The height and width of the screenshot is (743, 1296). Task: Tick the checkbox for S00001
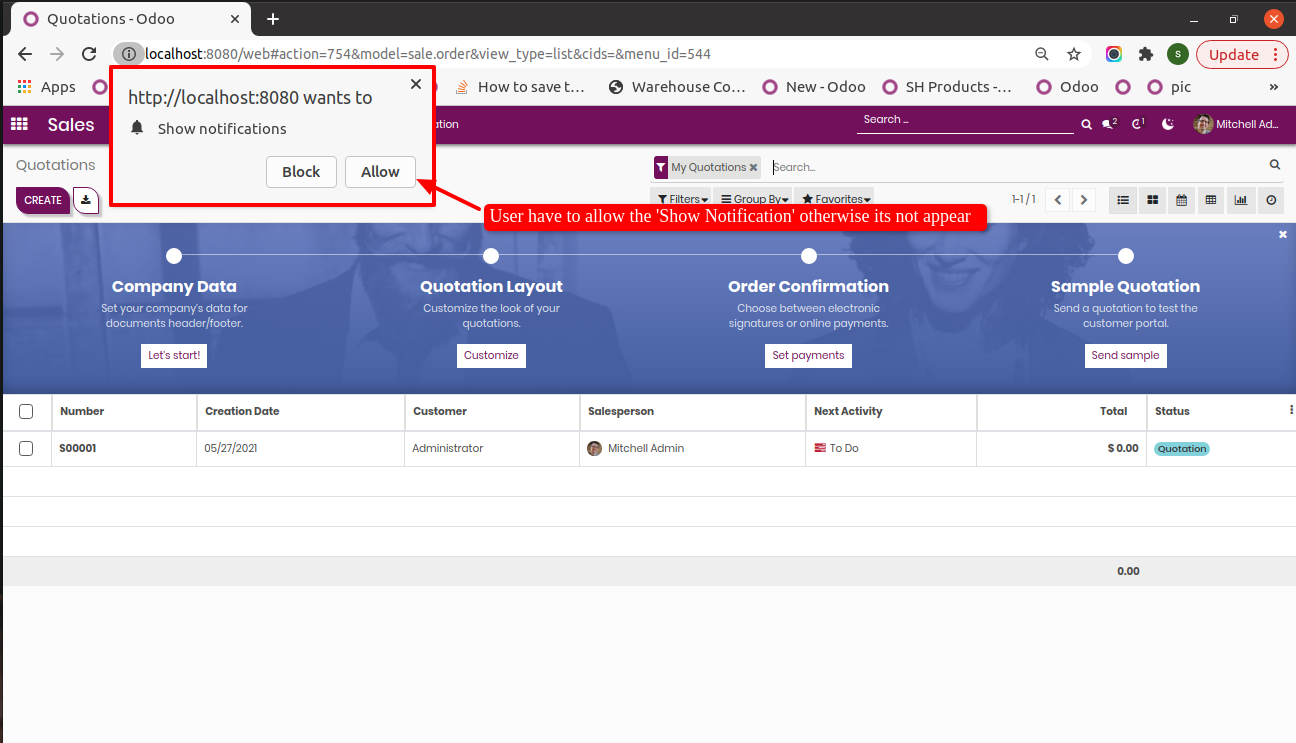point(26,448)
